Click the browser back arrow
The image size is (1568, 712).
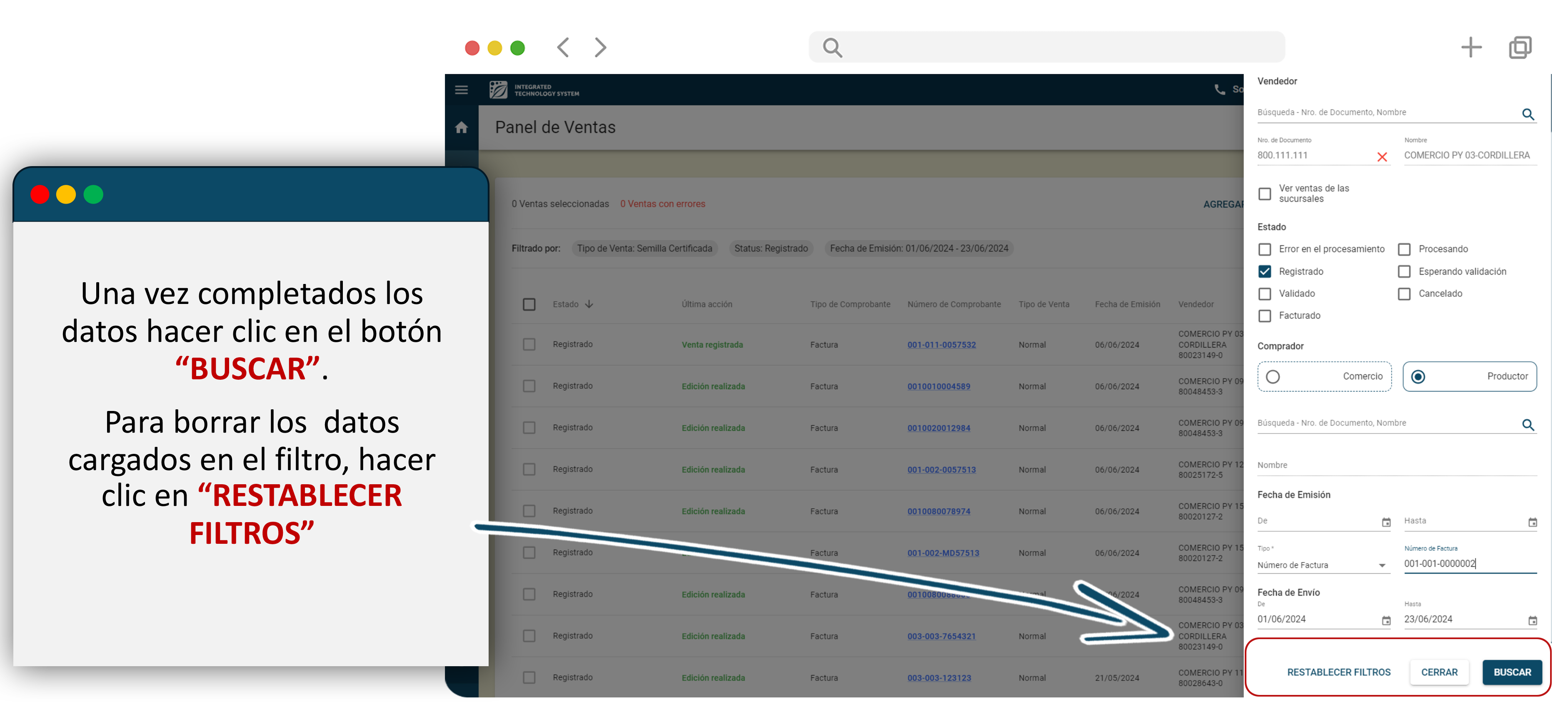click(x=563, y=47)
